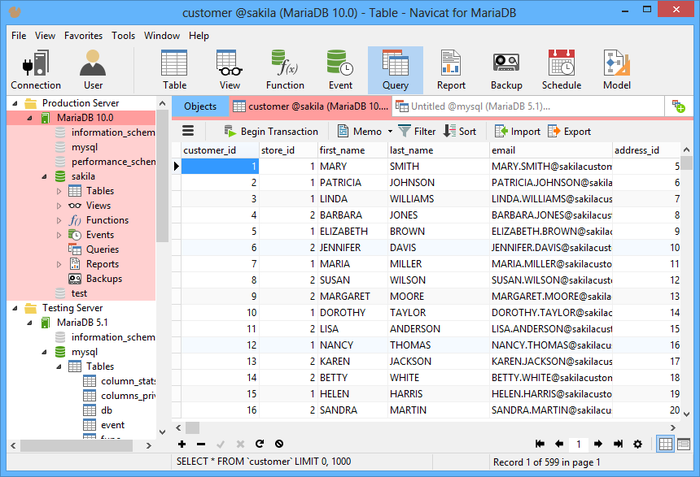Image resolution: width=700 pixels, height=477 pixels.
Task: Switch to form view
Action: click(683, 444)
